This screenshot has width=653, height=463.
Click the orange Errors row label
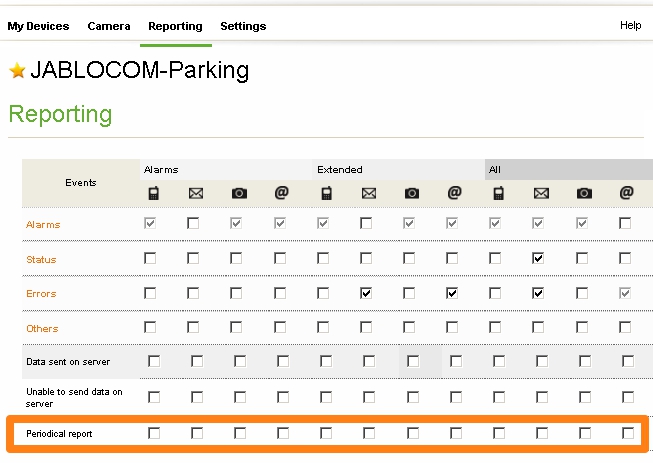[x=41, y=294]
